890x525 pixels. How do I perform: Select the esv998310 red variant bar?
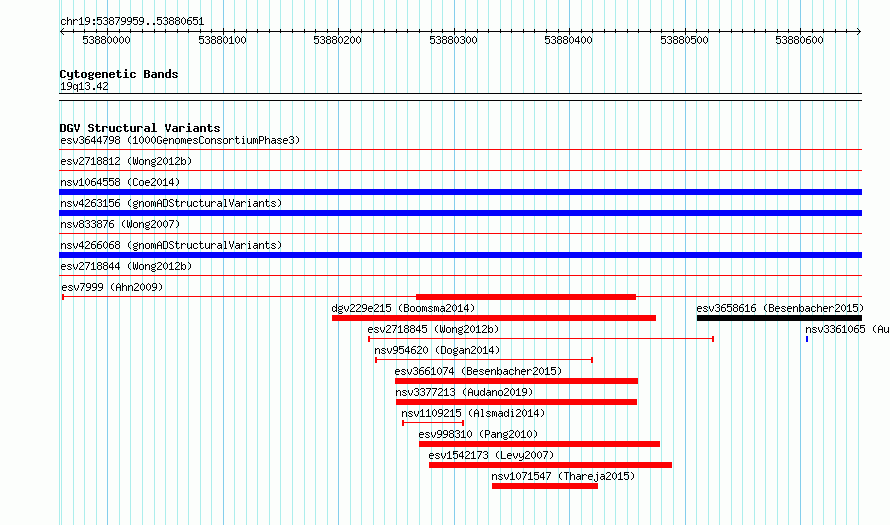click(x=539, y=444)
